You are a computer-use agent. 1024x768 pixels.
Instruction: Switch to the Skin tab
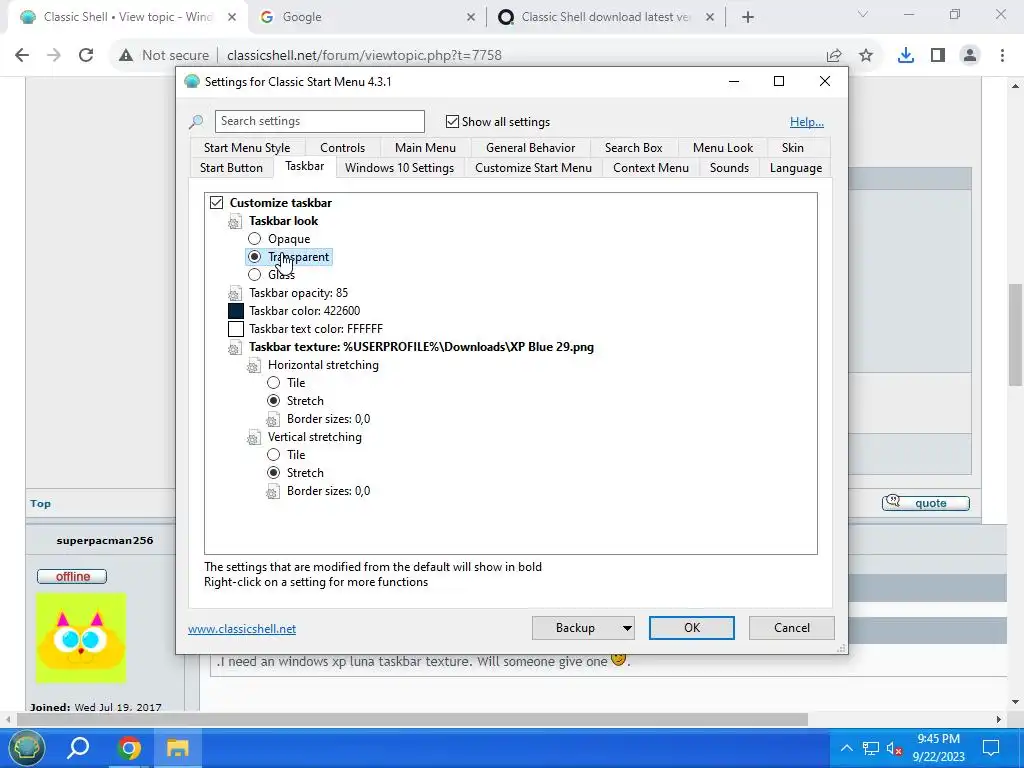[x=792, y=148]
